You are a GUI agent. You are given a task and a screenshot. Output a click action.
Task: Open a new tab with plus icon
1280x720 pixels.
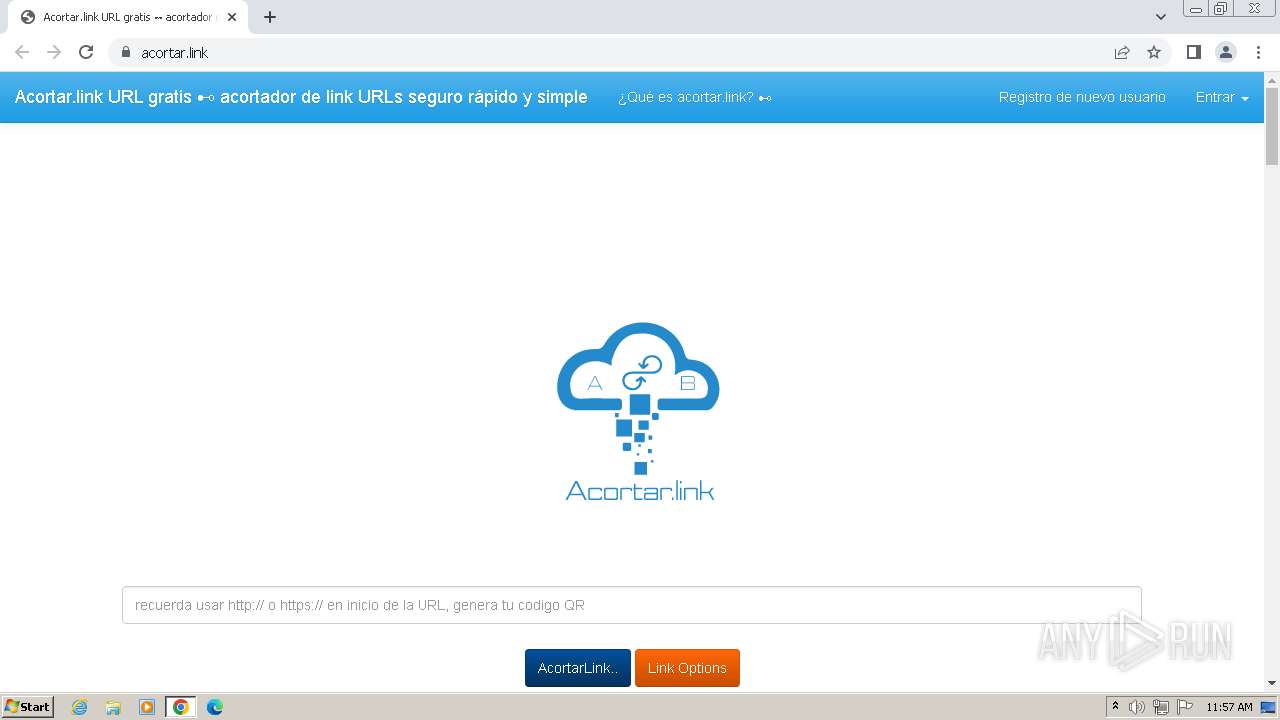tap(270, 17)
